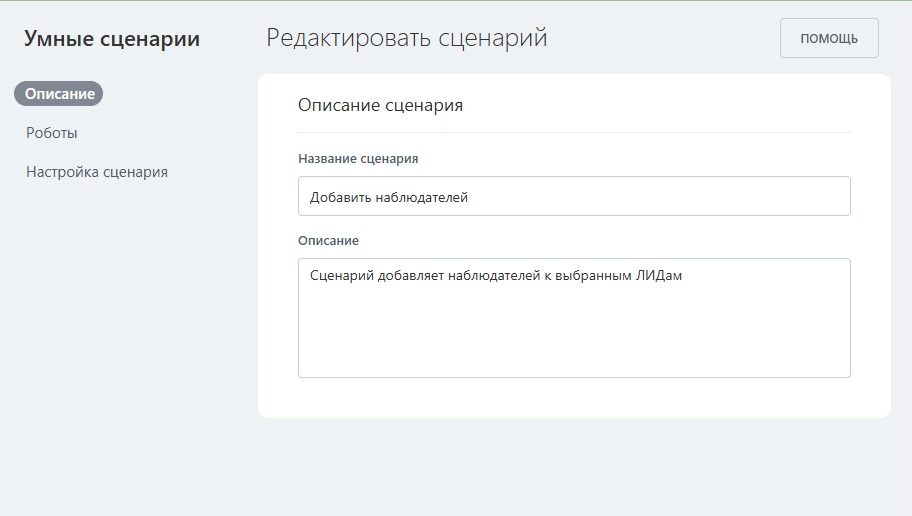
Task: Open Настройка сценария in the sidebar
Action: (97, 172)
